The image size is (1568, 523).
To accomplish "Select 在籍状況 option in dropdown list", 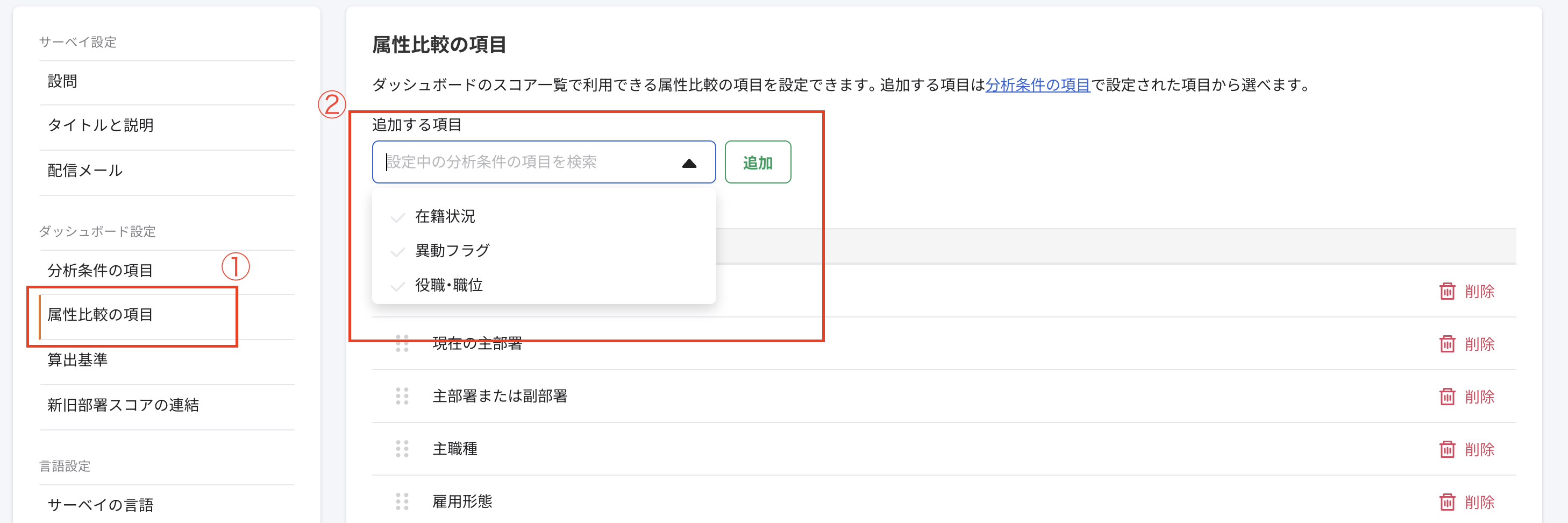I will (x=445, y=216).
